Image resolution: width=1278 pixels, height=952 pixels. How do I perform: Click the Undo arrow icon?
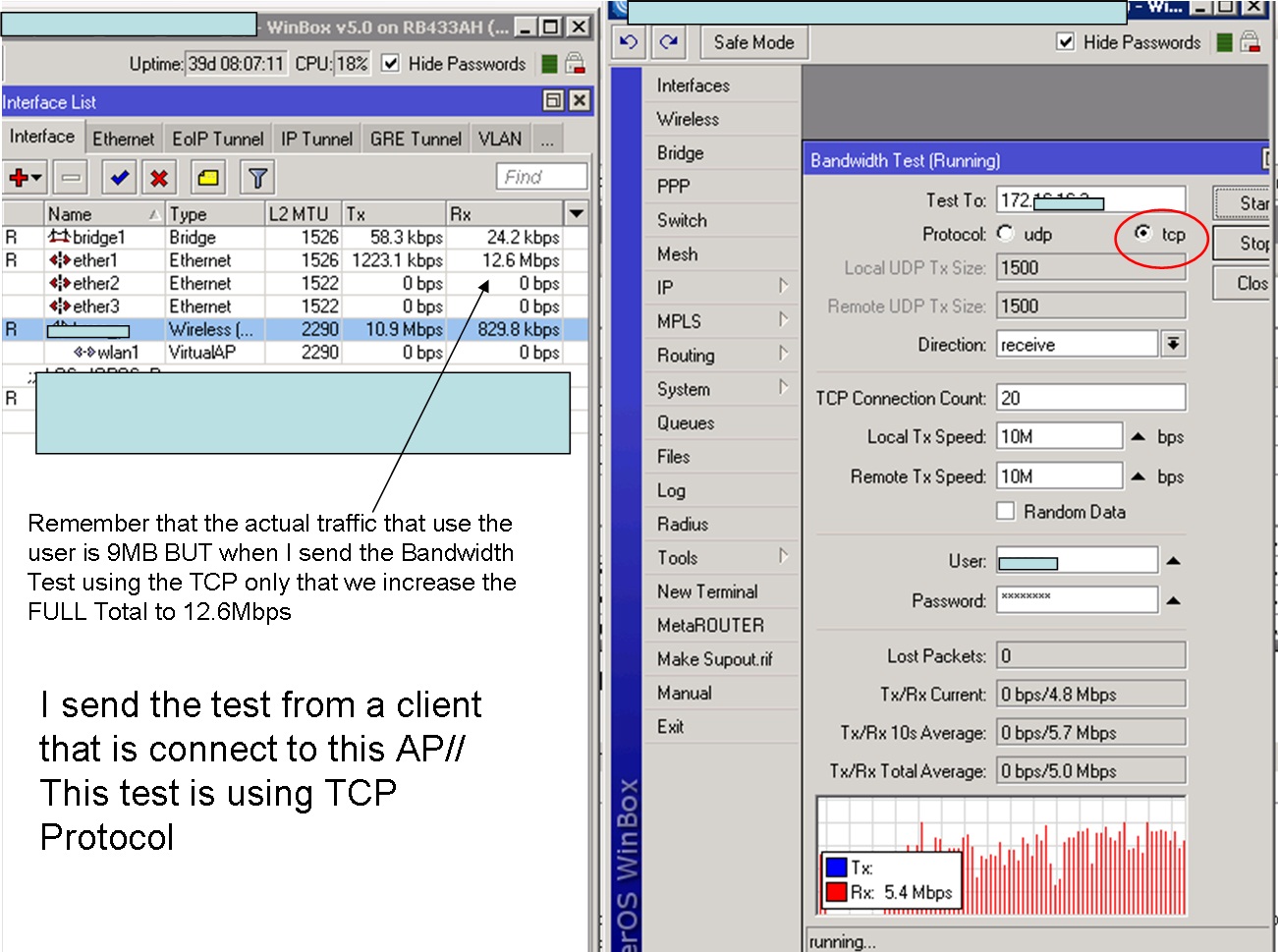point(629,41)
